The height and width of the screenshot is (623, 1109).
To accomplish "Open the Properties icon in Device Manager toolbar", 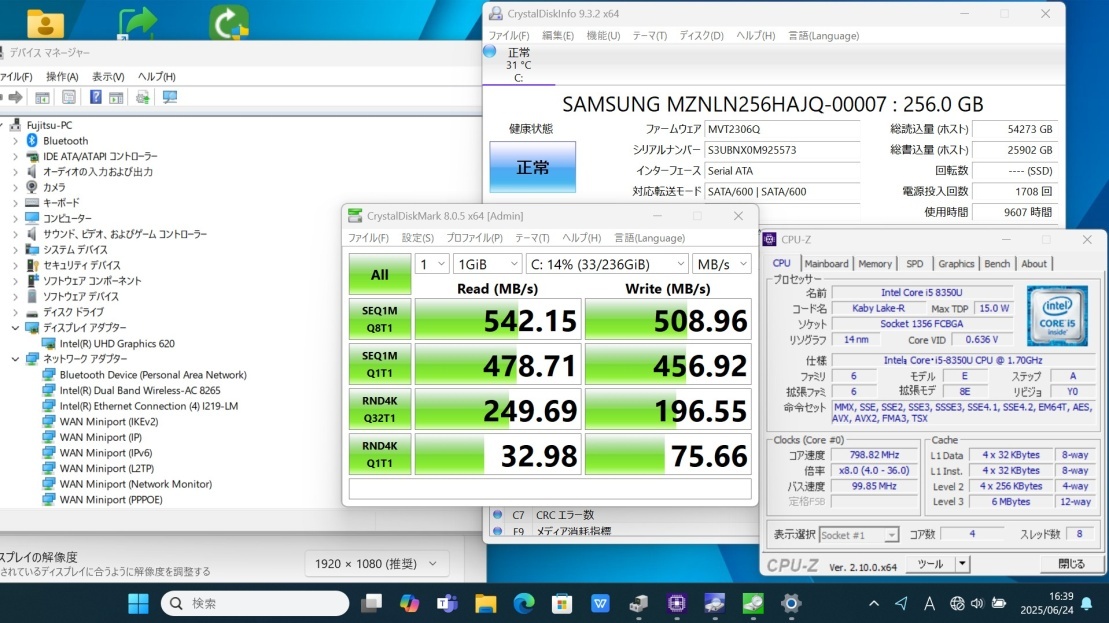I will pos(69,97).
